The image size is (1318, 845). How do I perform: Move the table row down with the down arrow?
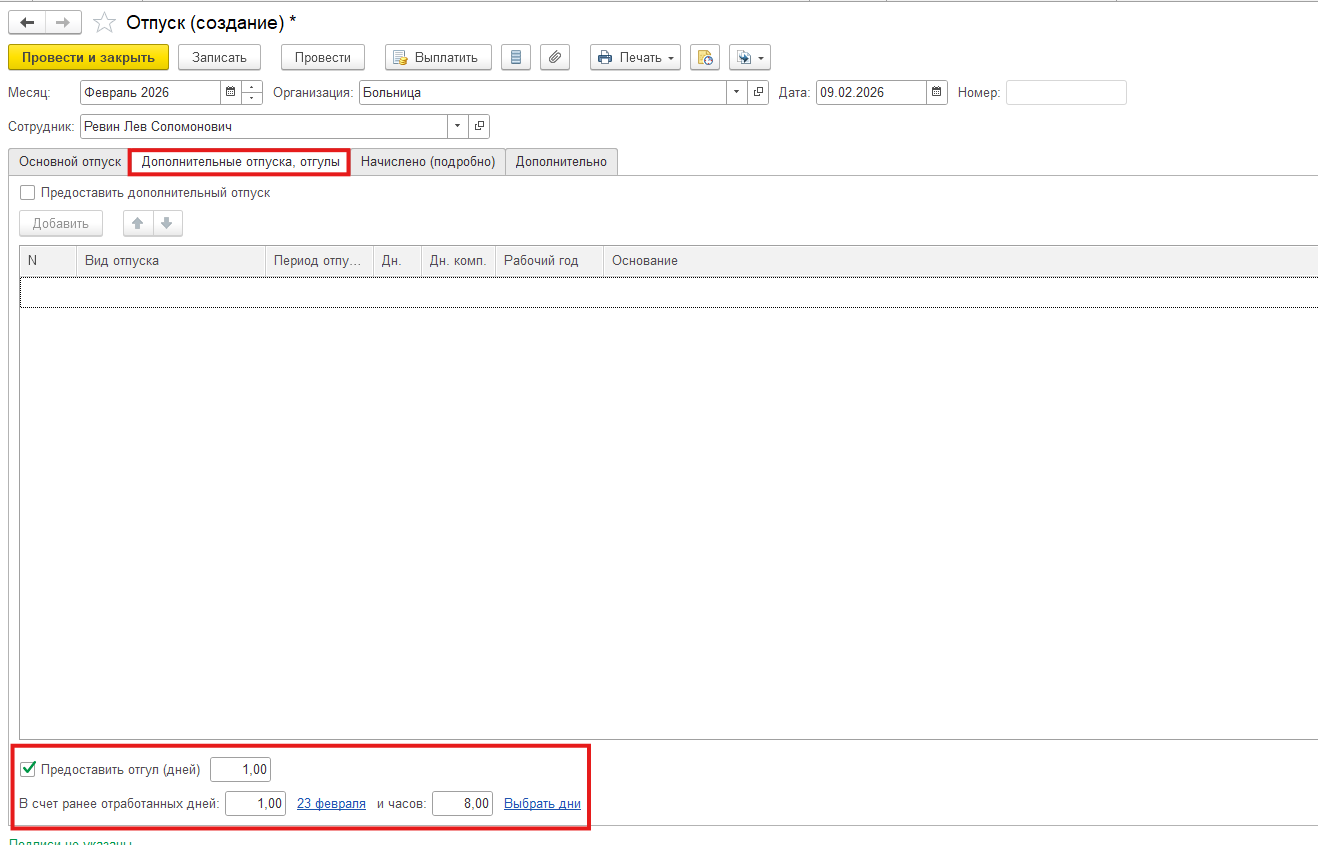[167, 224]
